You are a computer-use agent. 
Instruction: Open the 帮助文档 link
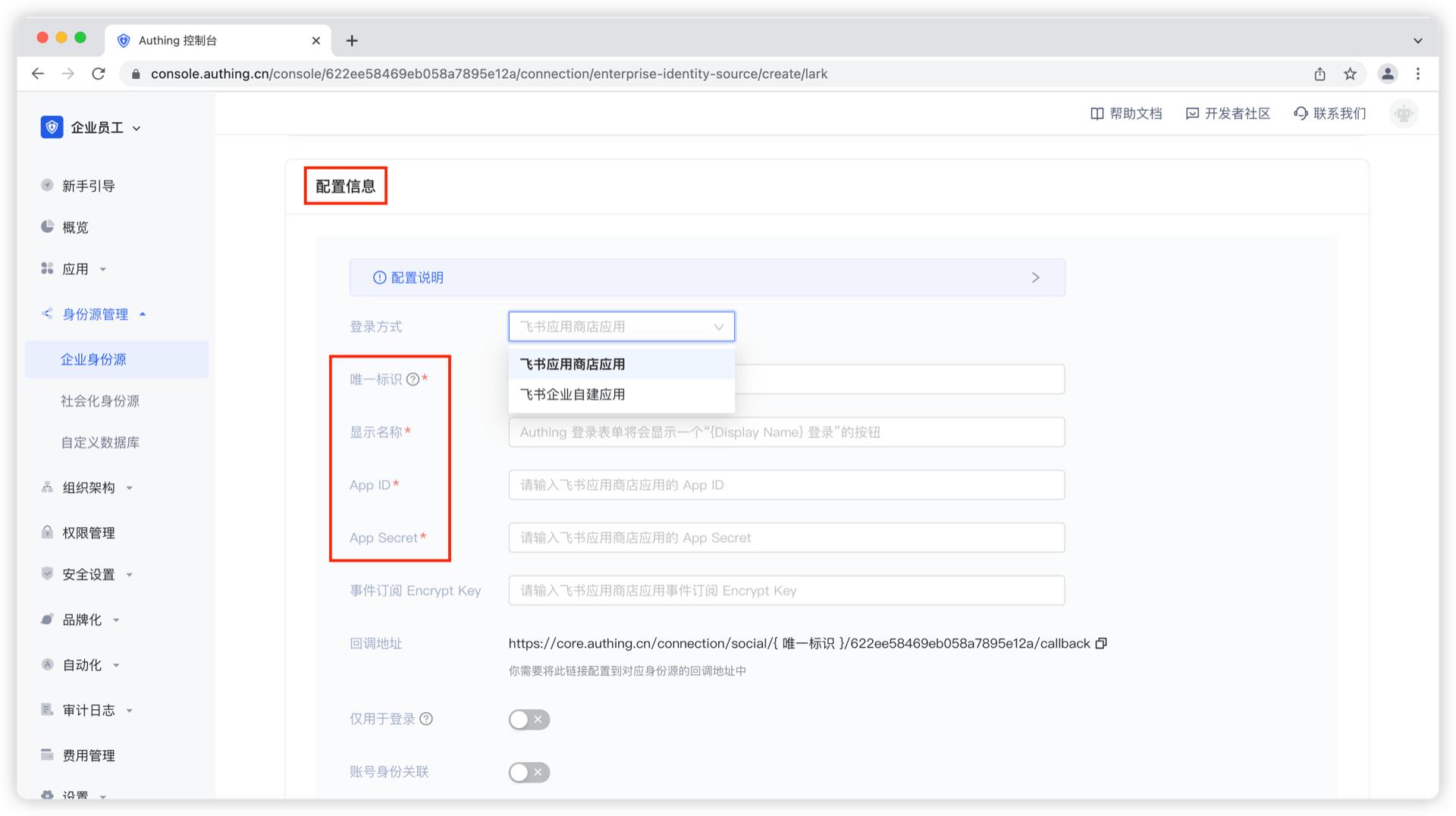(1125, 114)
